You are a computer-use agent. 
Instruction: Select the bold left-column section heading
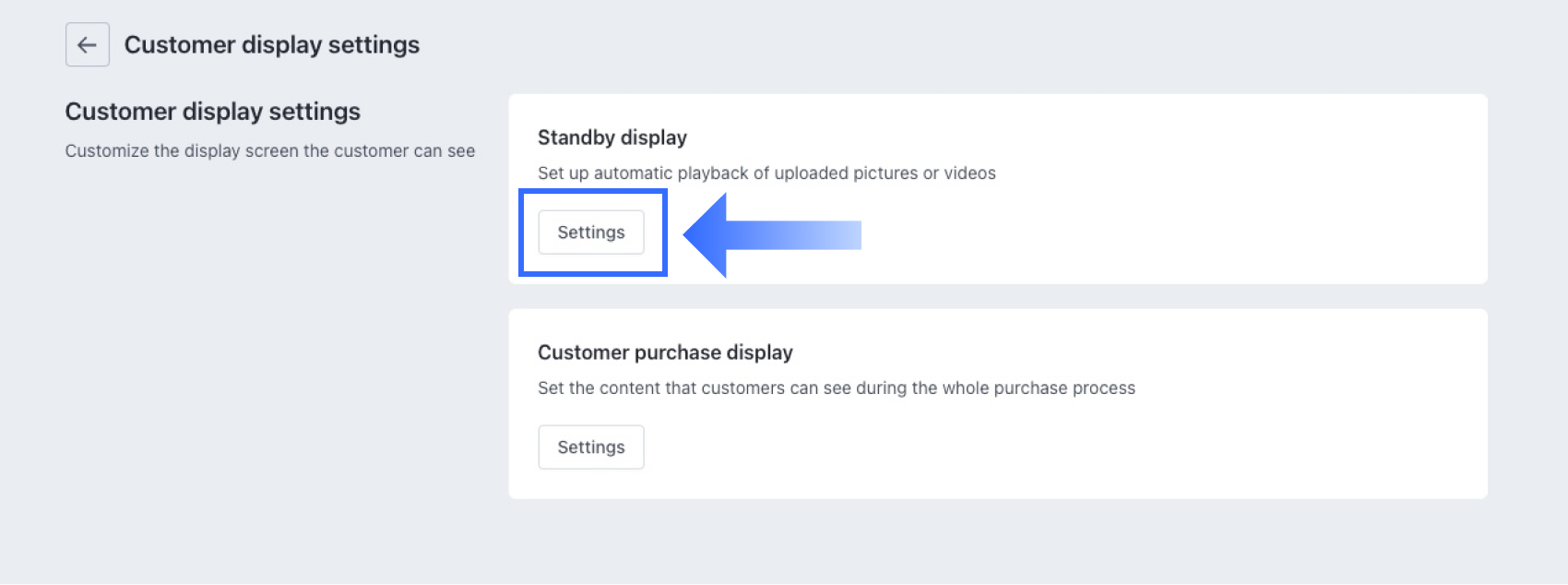tap(213, 112)
